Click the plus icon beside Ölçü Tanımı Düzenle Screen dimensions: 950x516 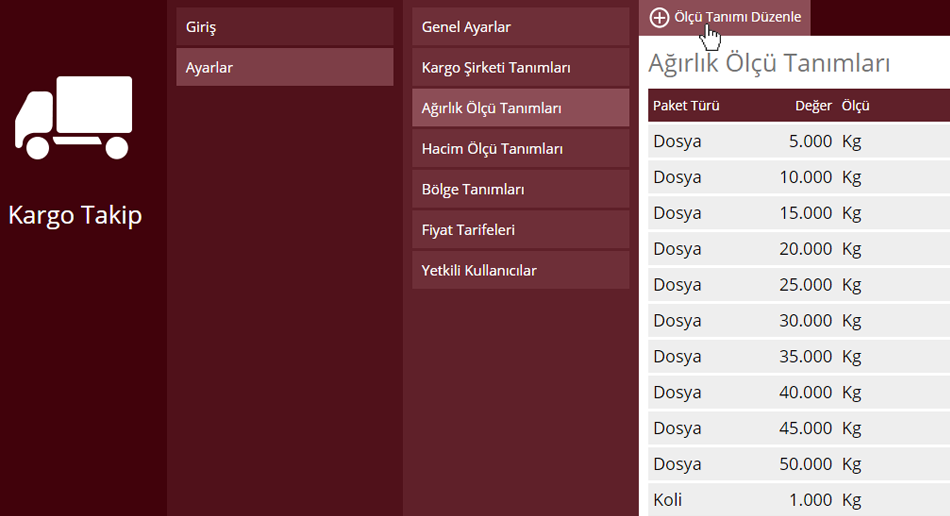coord(659,18)
